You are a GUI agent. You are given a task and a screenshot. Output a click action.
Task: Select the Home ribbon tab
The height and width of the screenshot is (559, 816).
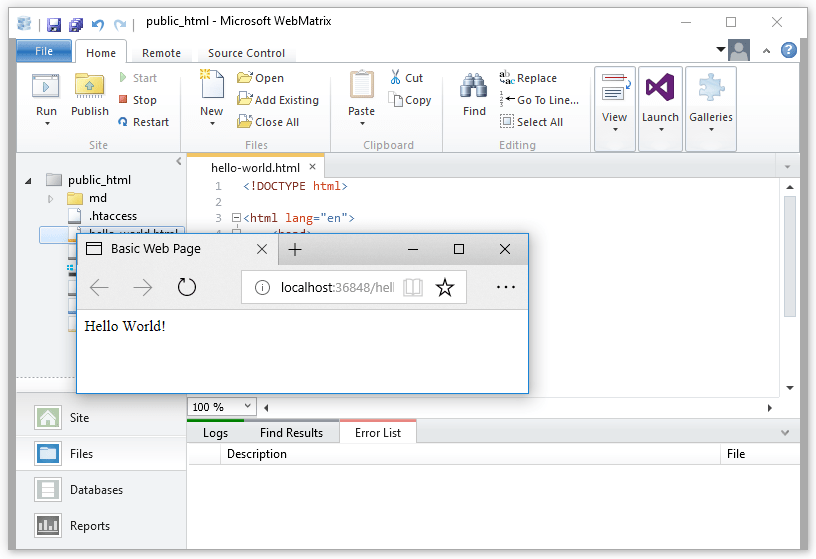click(x=101, y=53)
